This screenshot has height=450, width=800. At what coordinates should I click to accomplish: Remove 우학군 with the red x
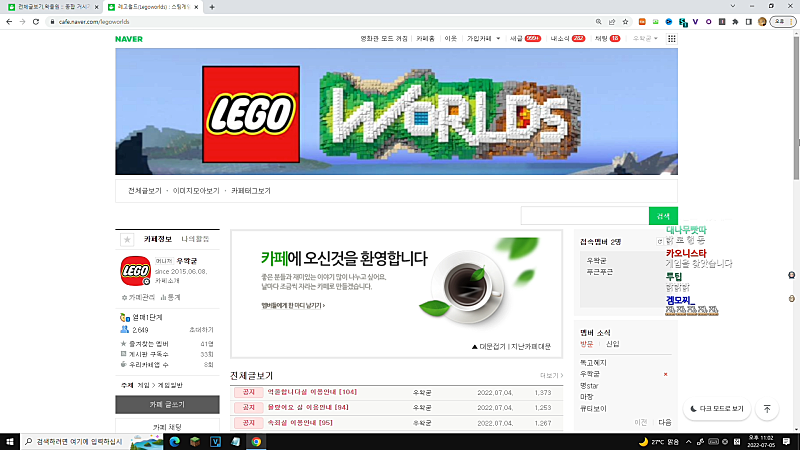click(x=665, y=374)
